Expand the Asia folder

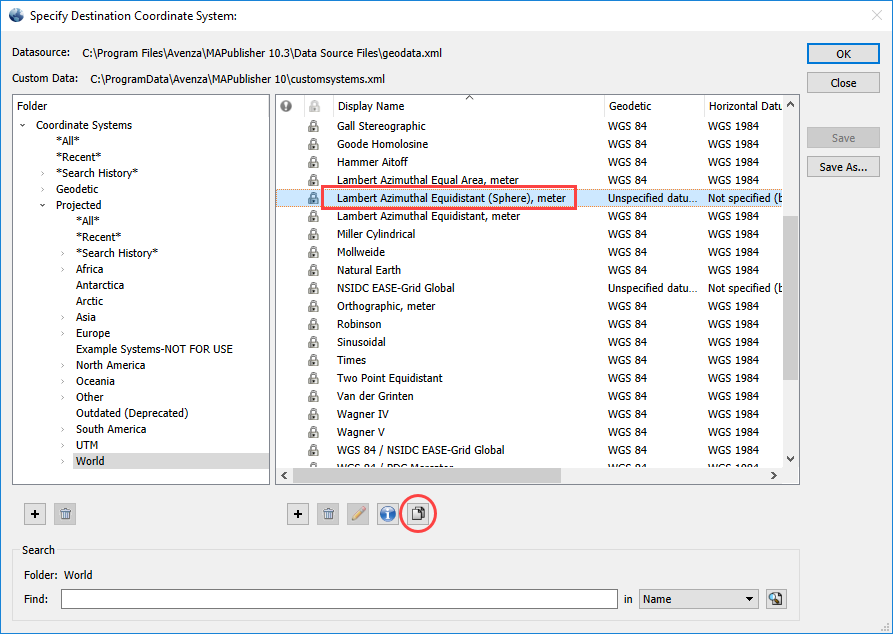click(63, 317)
